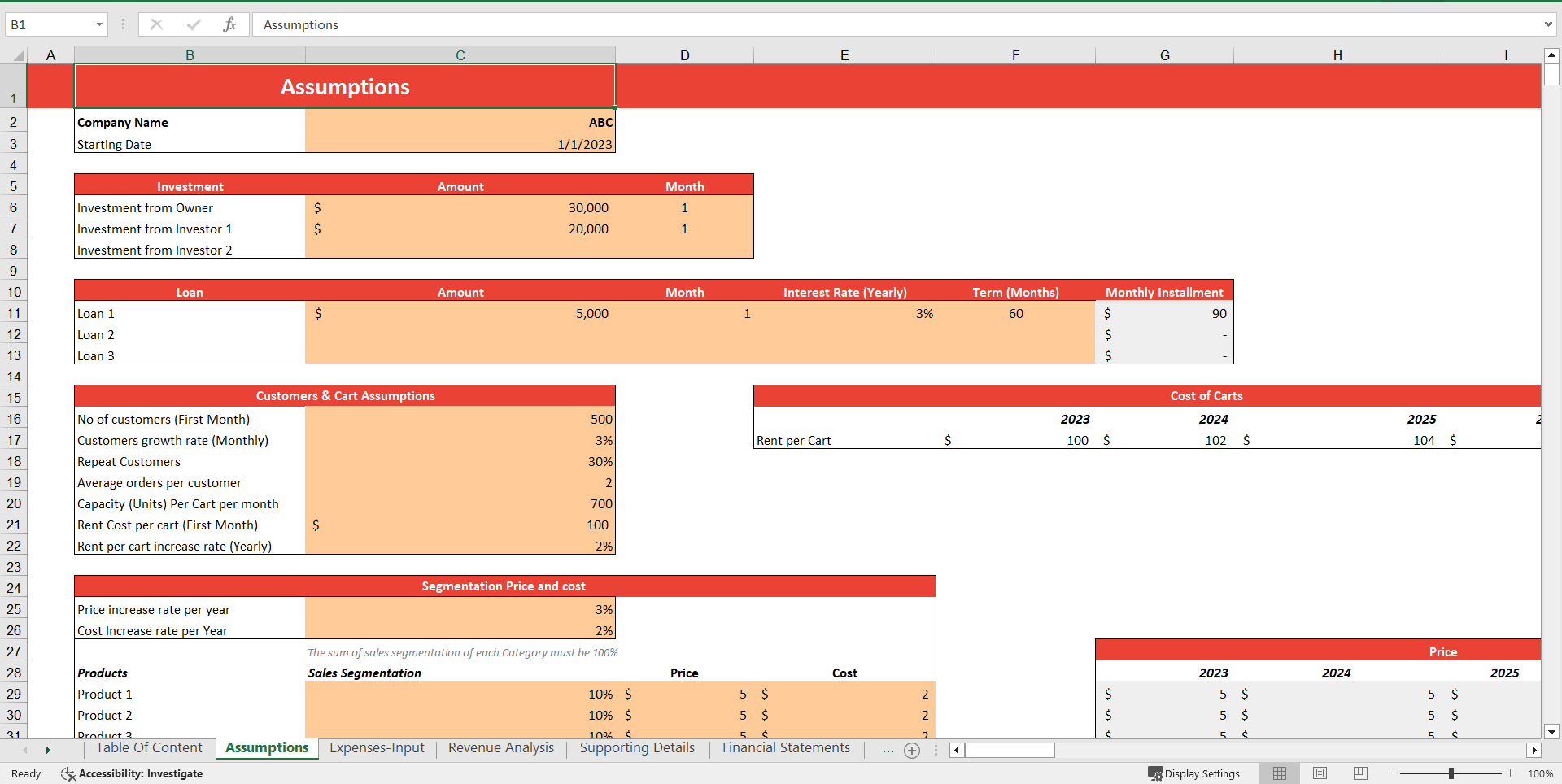Open Page Break Preview via status bar icon
This screenshot has width=1562, height=784.
tap(1359, 773)
